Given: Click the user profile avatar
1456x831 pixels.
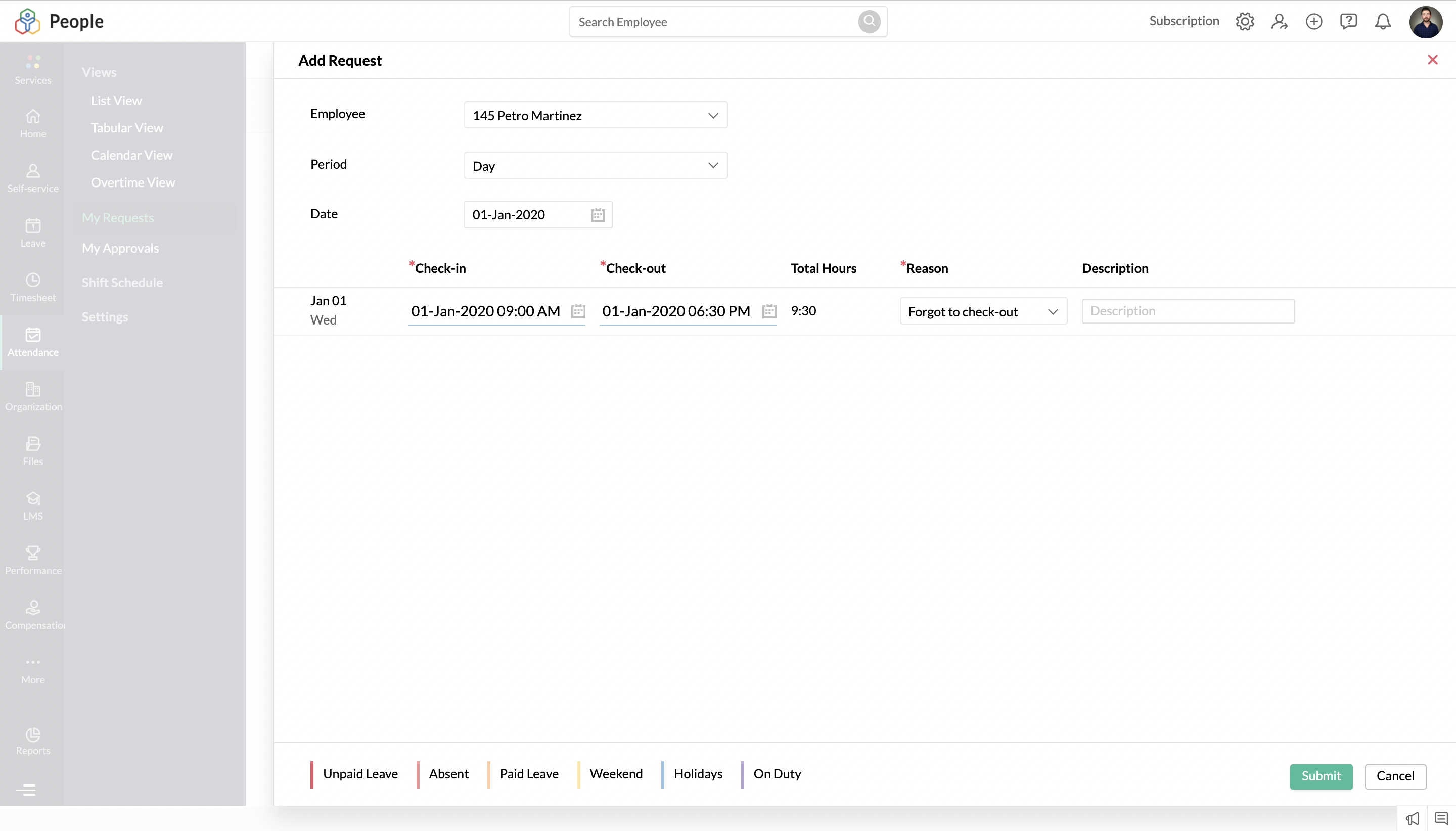Looking at the screenshot, I should [x=1425, y=22].
